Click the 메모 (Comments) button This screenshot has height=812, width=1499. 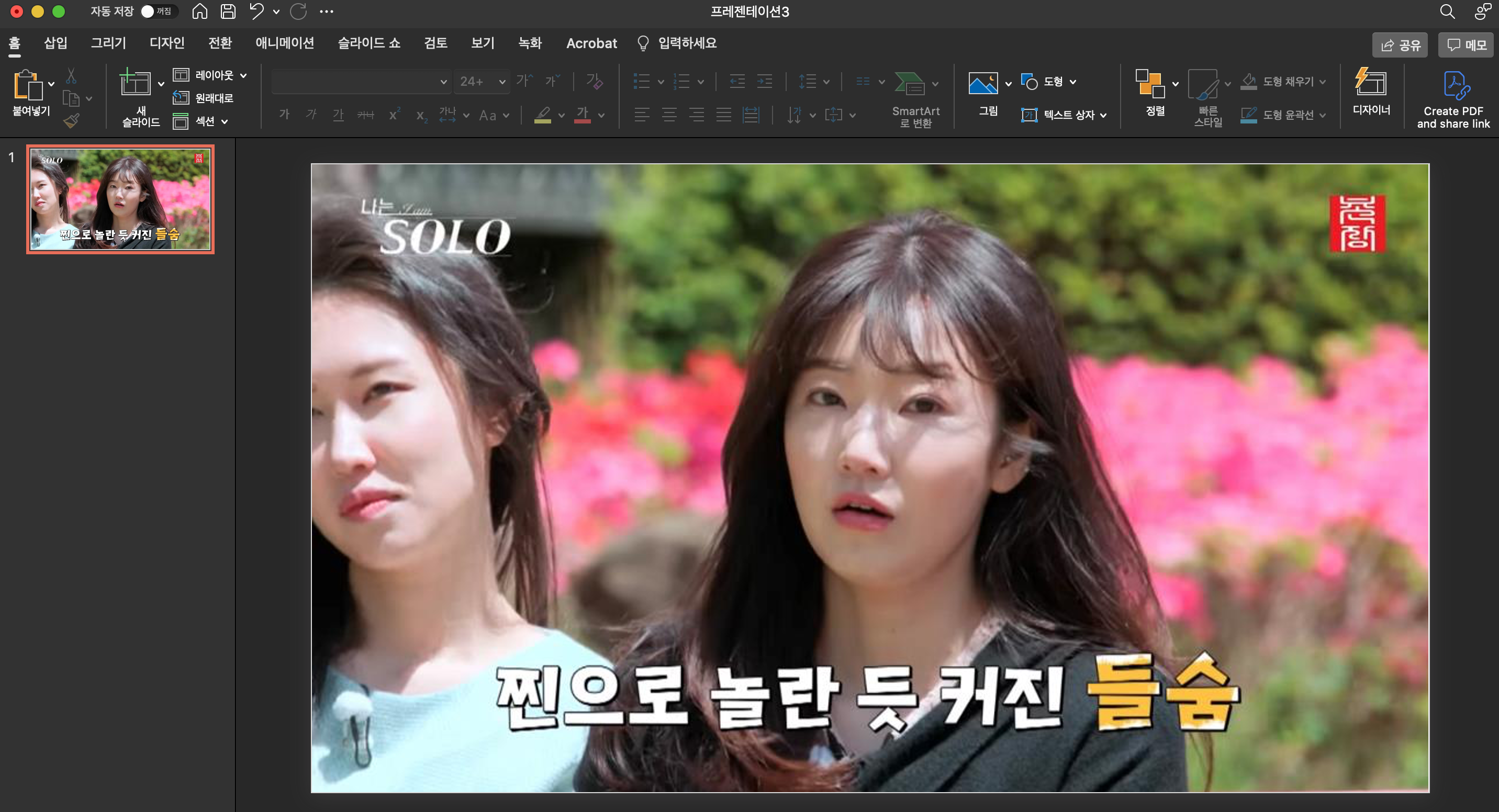(x=1466, y=45)
